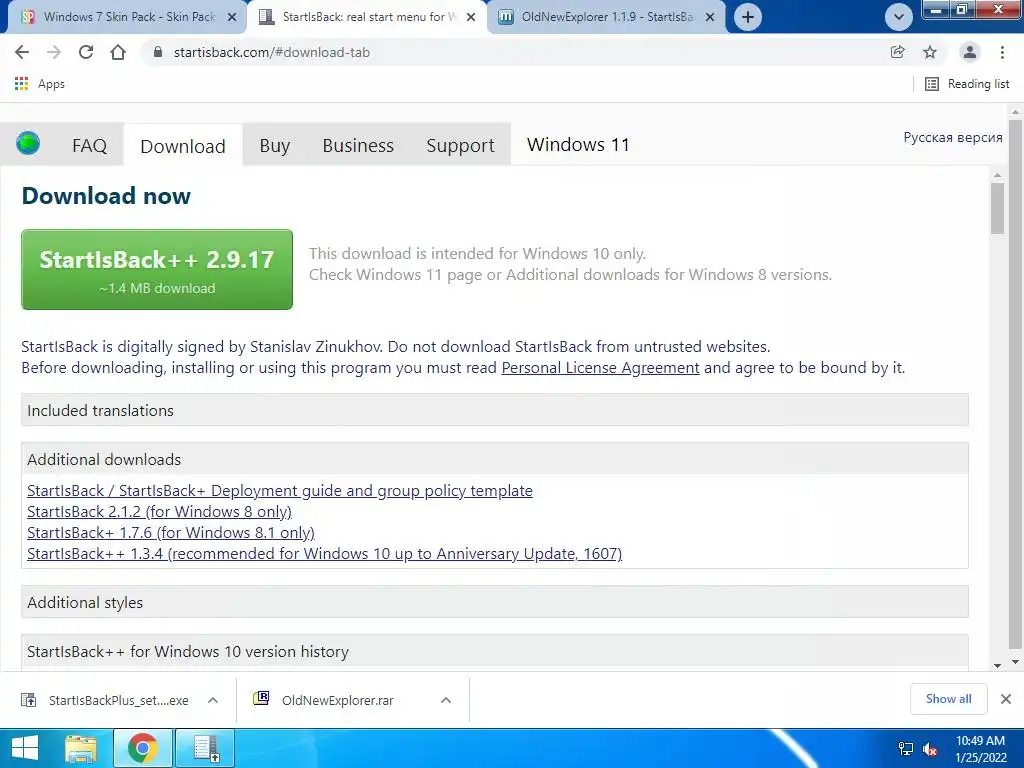Go back with the browser back arrow
The image size is (1024, 768).
[22, 52]
